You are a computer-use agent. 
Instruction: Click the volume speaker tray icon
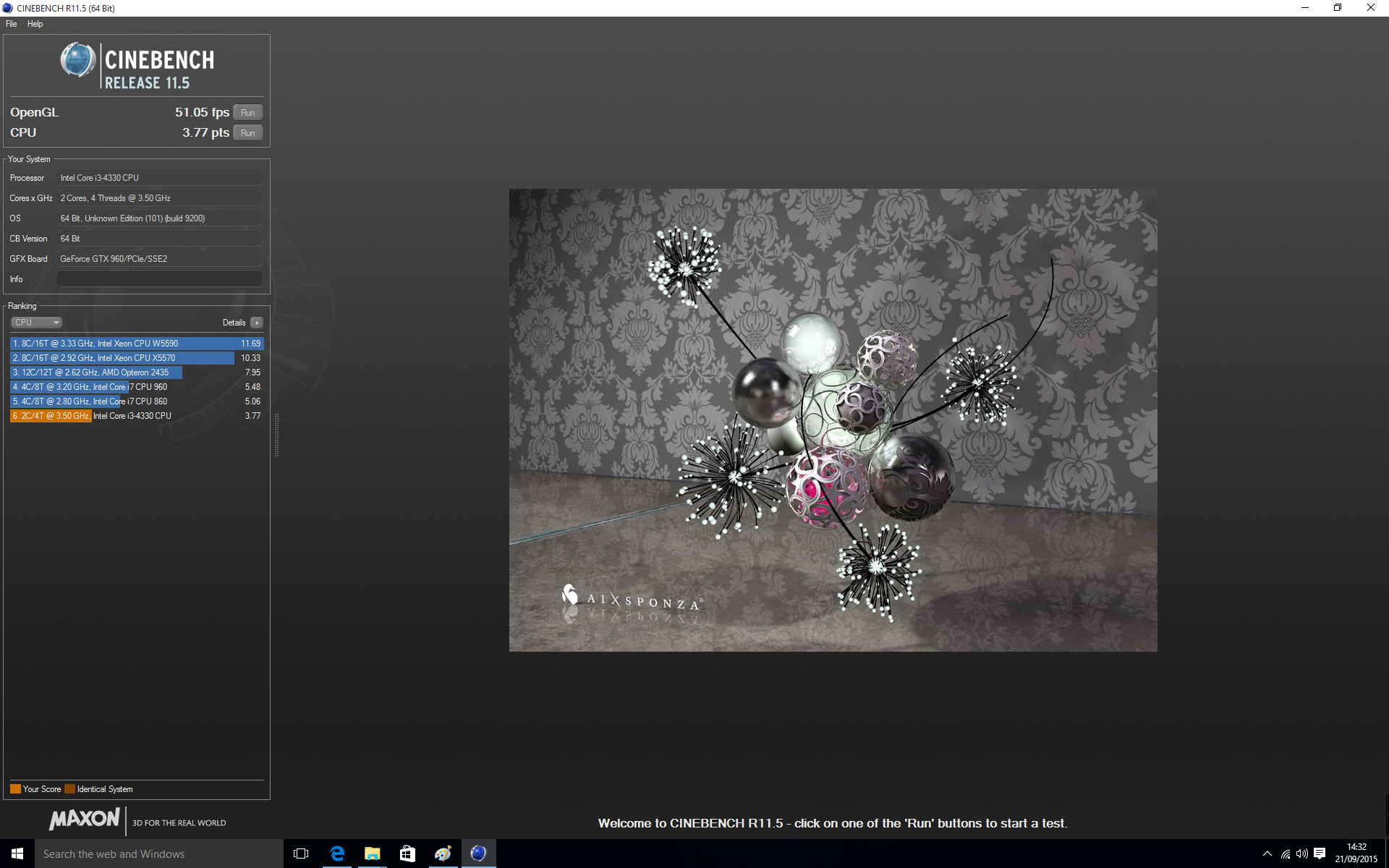[1302, 854]
